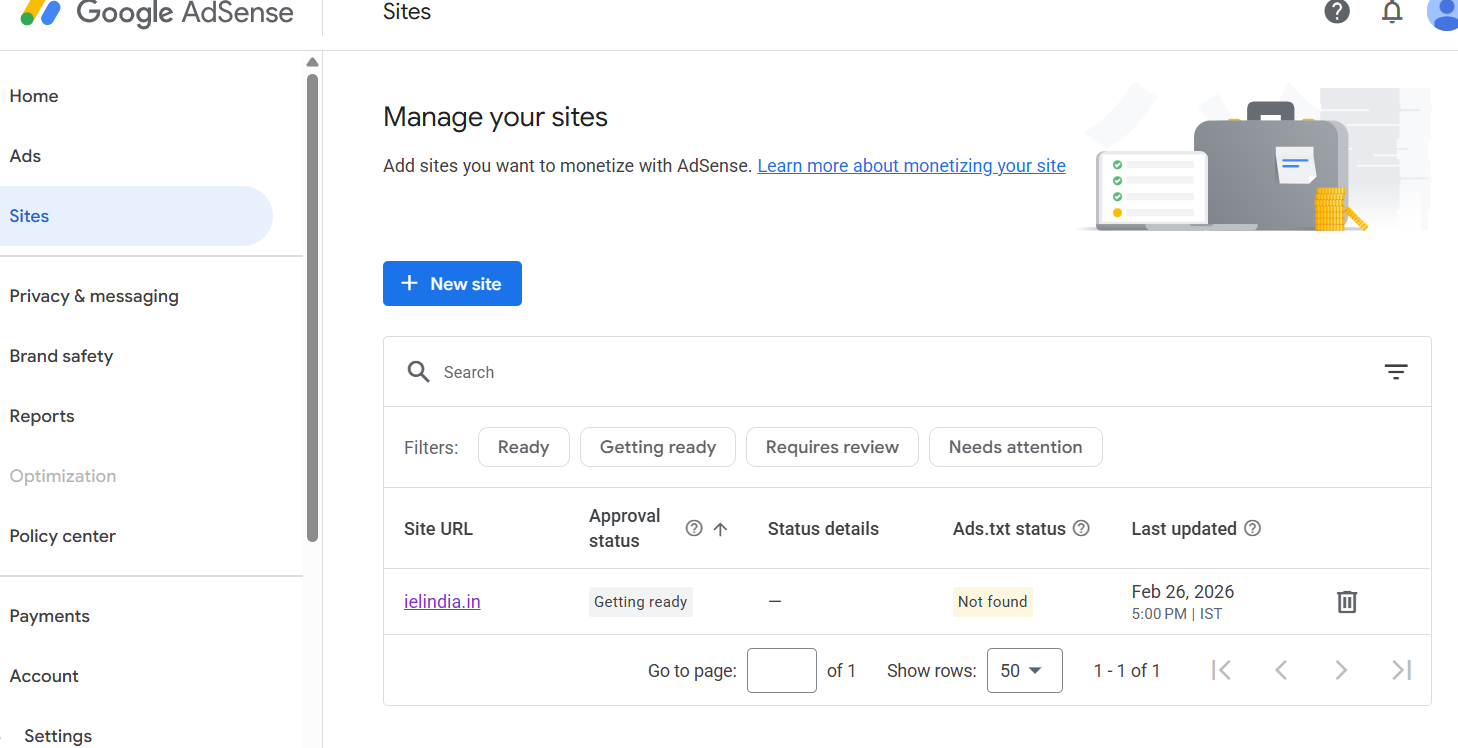This screenshot has height=748, width=1458.
Task: Toggle the Getting ready filter chip
Action: click(x=657, y=447)
